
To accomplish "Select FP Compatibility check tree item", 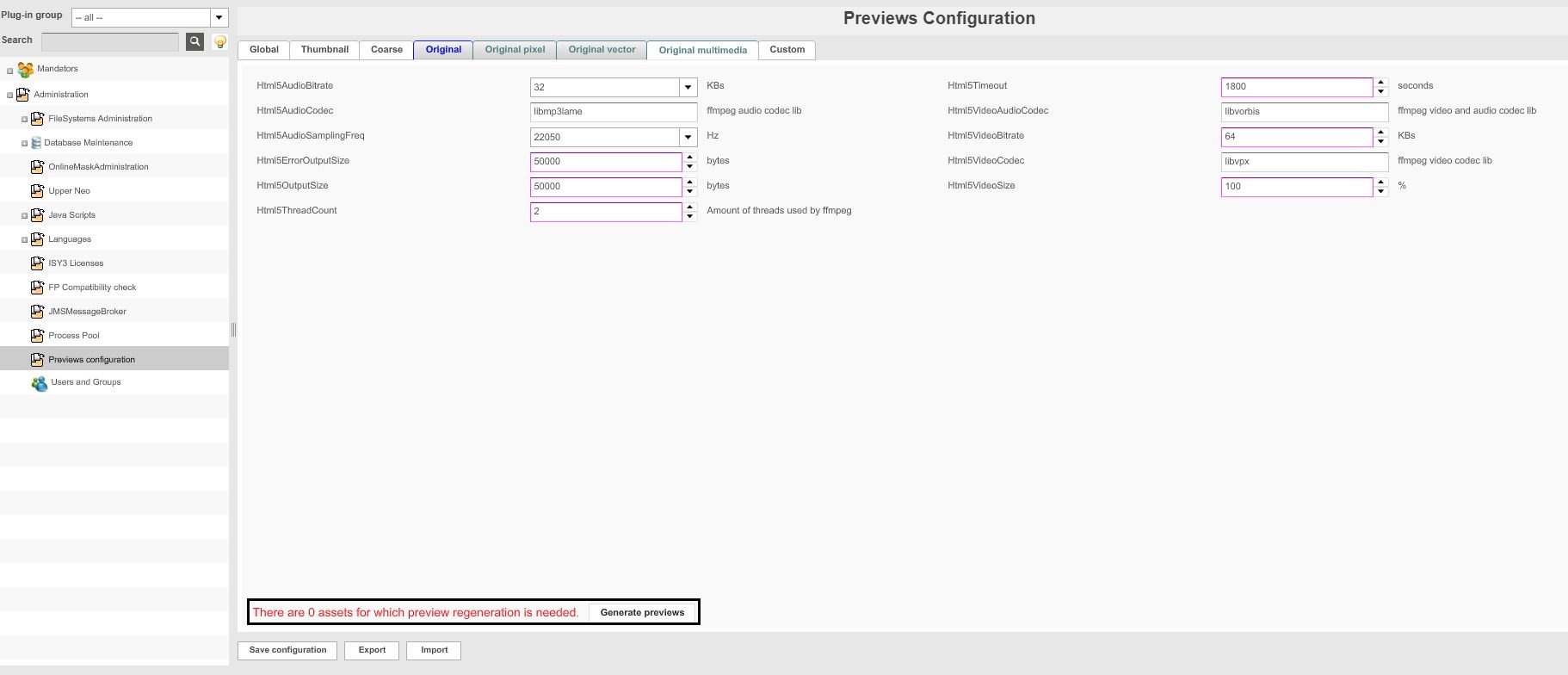I will click(92, 288).
